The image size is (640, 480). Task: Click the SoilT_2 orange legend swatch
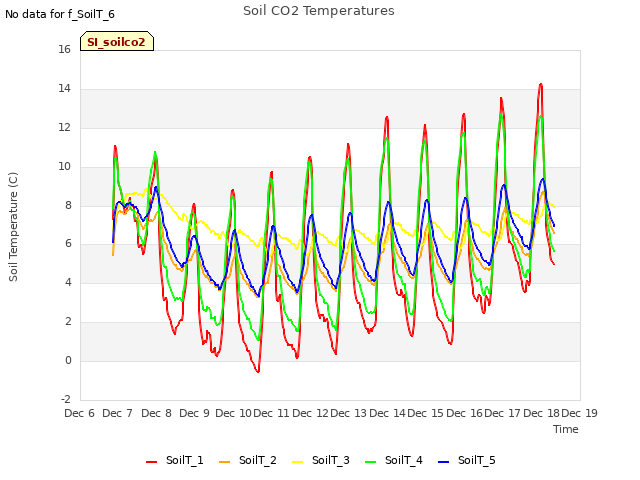(x=224, y=462)
